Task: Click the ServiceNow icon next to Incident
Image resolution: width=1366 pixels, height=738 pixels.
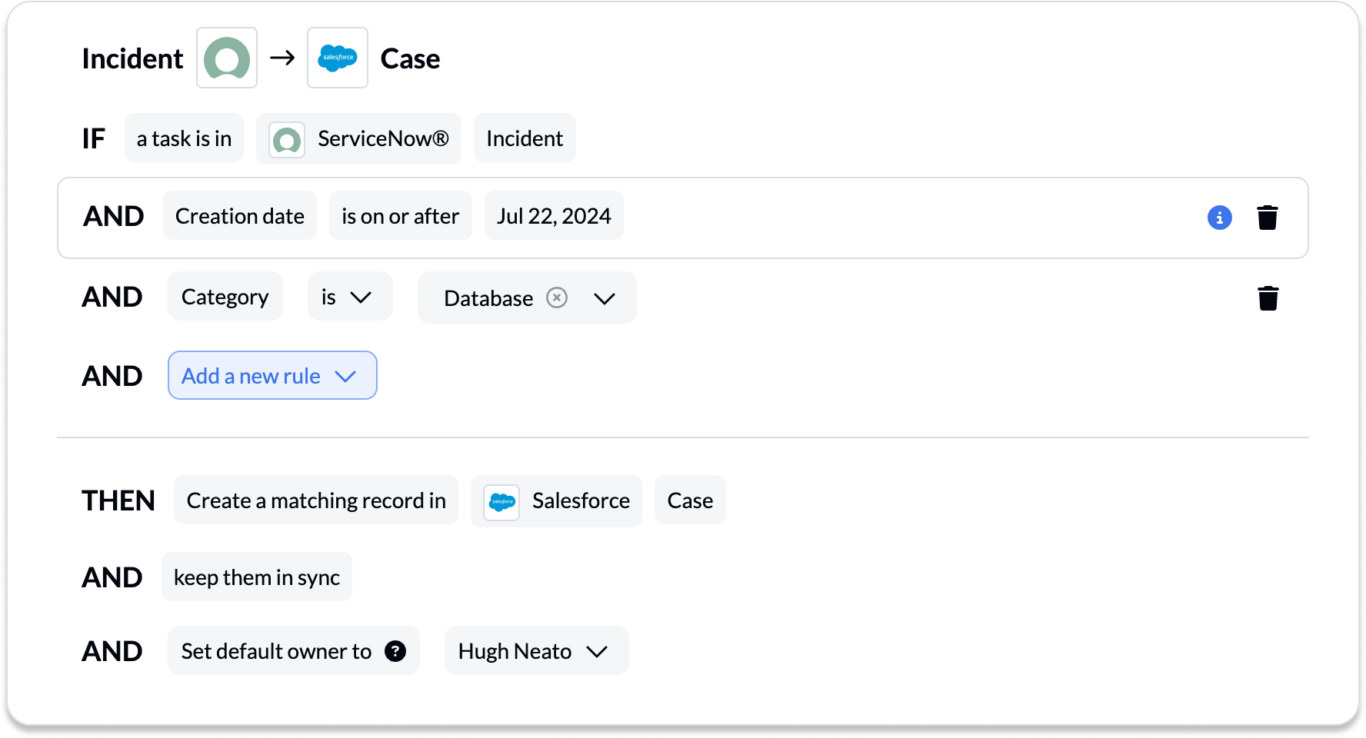Action: click(x=226, y=58)
